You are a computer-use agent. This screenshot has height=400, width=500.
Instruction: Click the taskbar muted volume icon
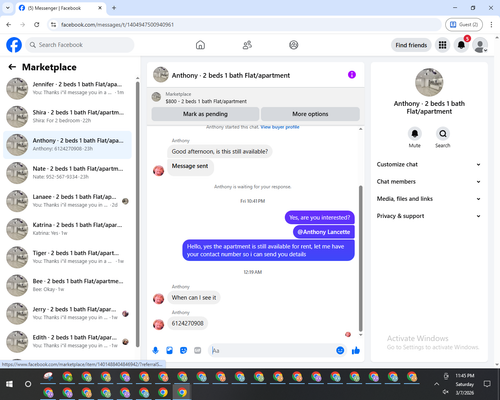(x=446, y=392)
